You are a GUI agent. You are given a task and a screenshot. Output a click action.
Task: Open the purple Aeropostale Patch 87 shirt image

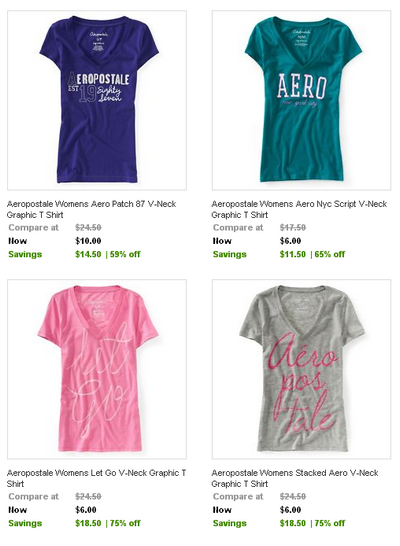(97, 100)
